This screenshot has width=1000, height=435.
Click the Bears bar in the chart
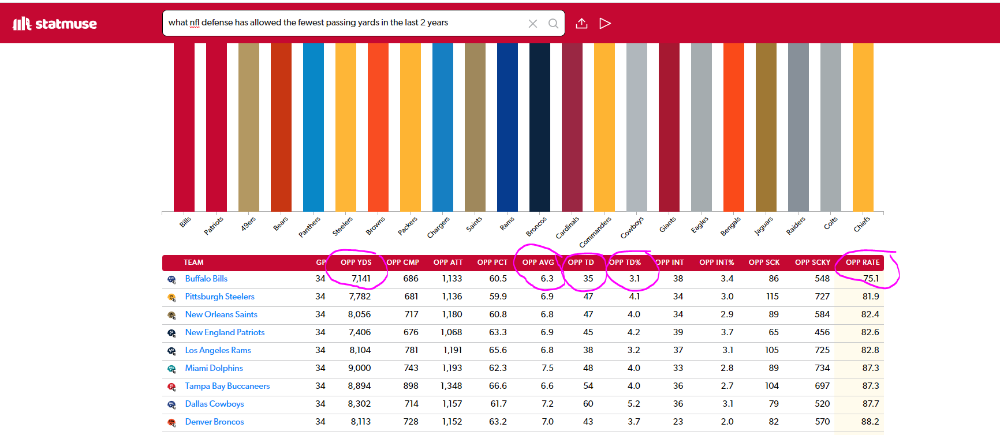[281, 127]
